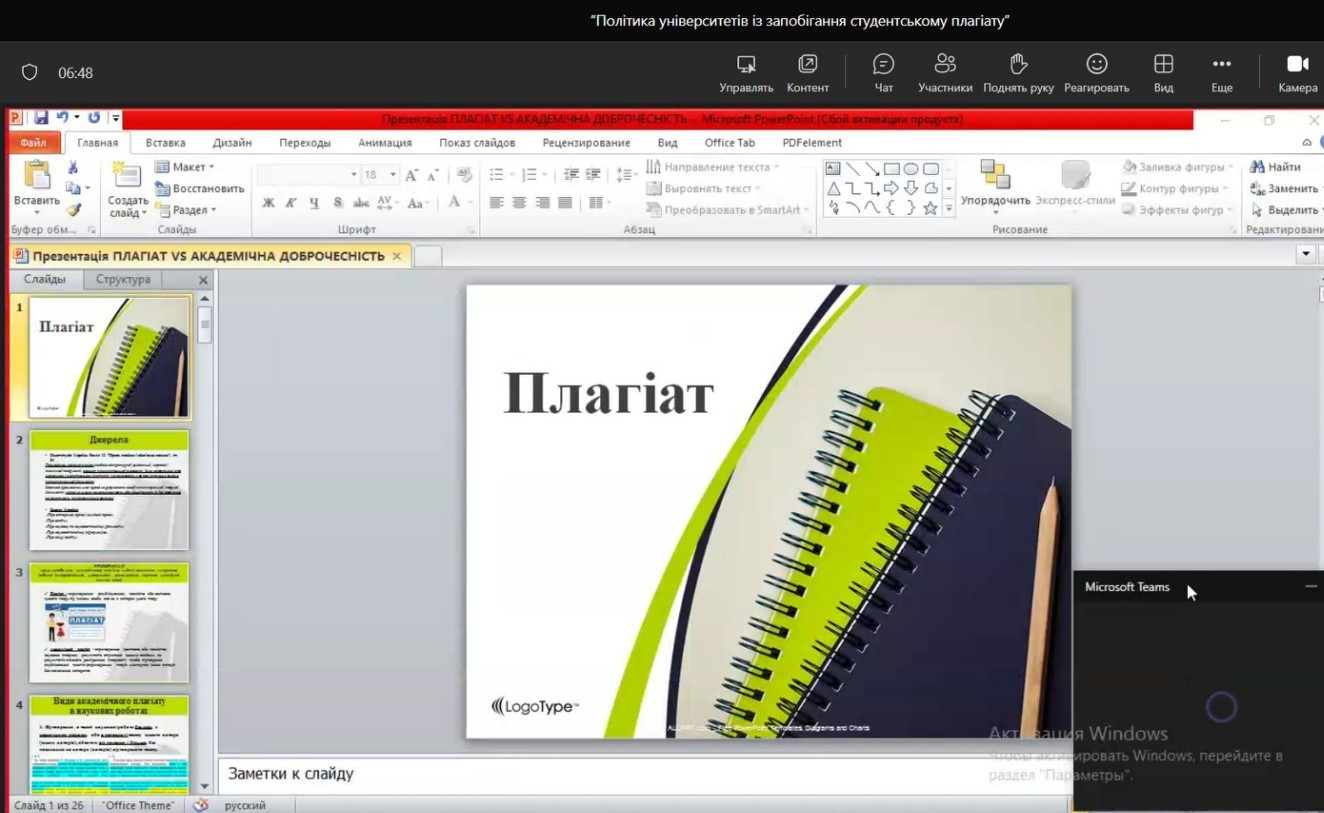The image size is (1324, 813).
Task: Close the Презентація ПЛАГІАТ document tab
Action: click(396, 256)
